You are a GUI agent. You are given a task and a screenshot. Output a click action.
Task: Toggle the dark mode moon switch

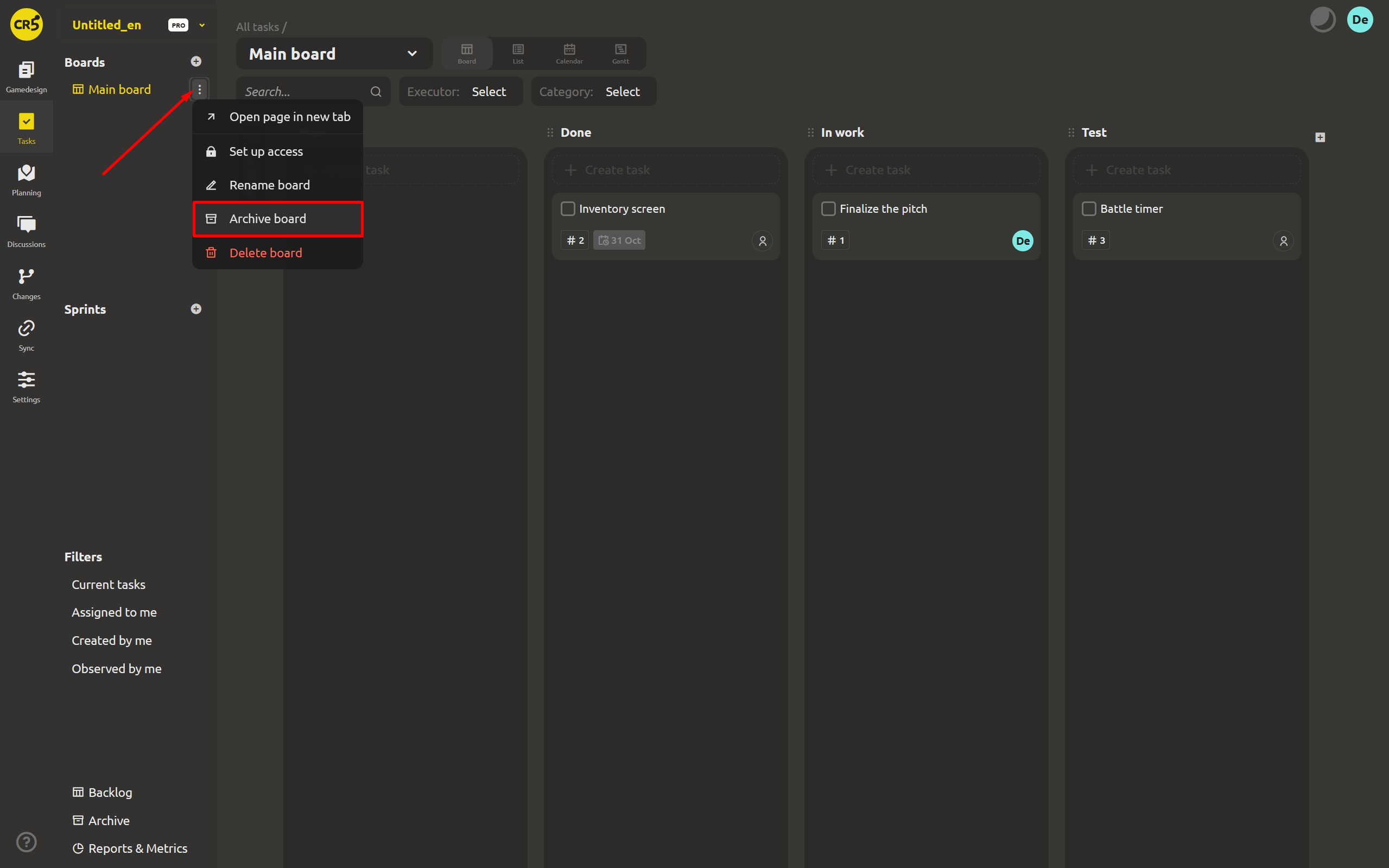[x=1322, y=20]
